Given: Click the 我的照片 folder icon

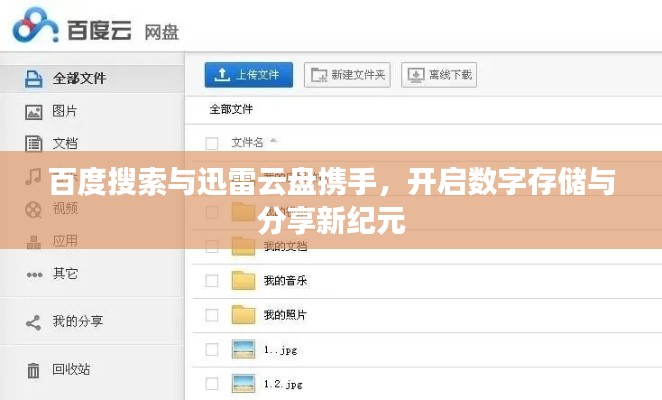Looking at the screenshot, I should point(244,315).
